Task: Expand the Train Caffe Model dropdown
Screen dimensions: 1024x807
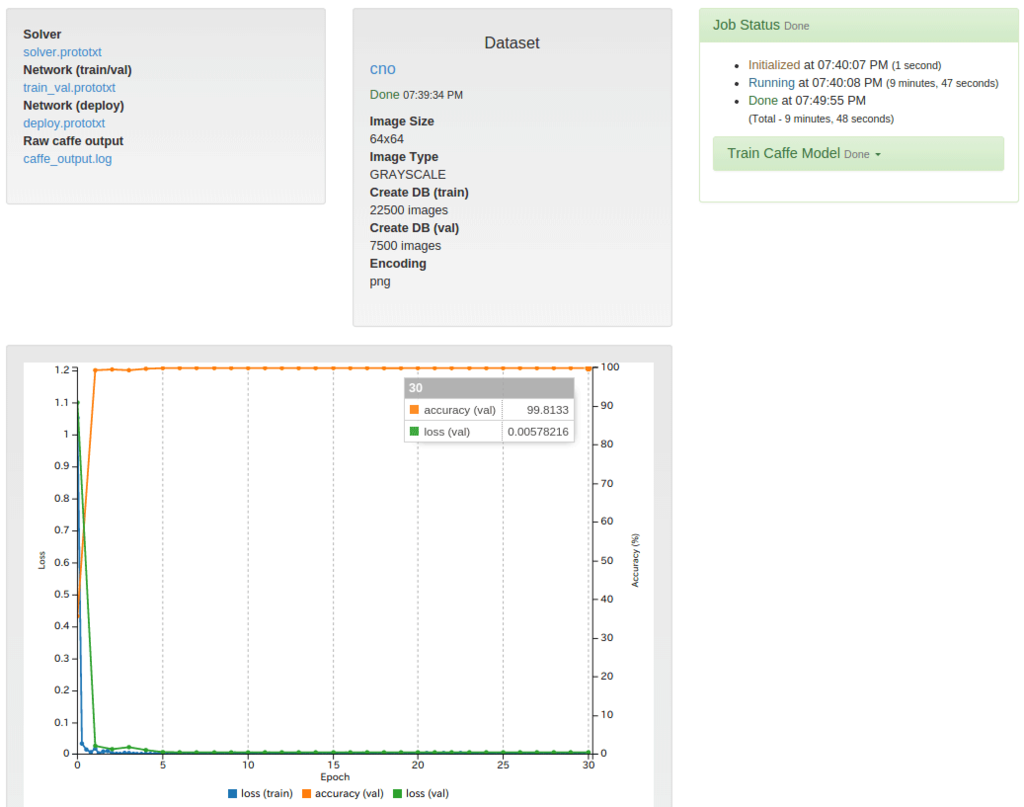Action: click(857, 153)
